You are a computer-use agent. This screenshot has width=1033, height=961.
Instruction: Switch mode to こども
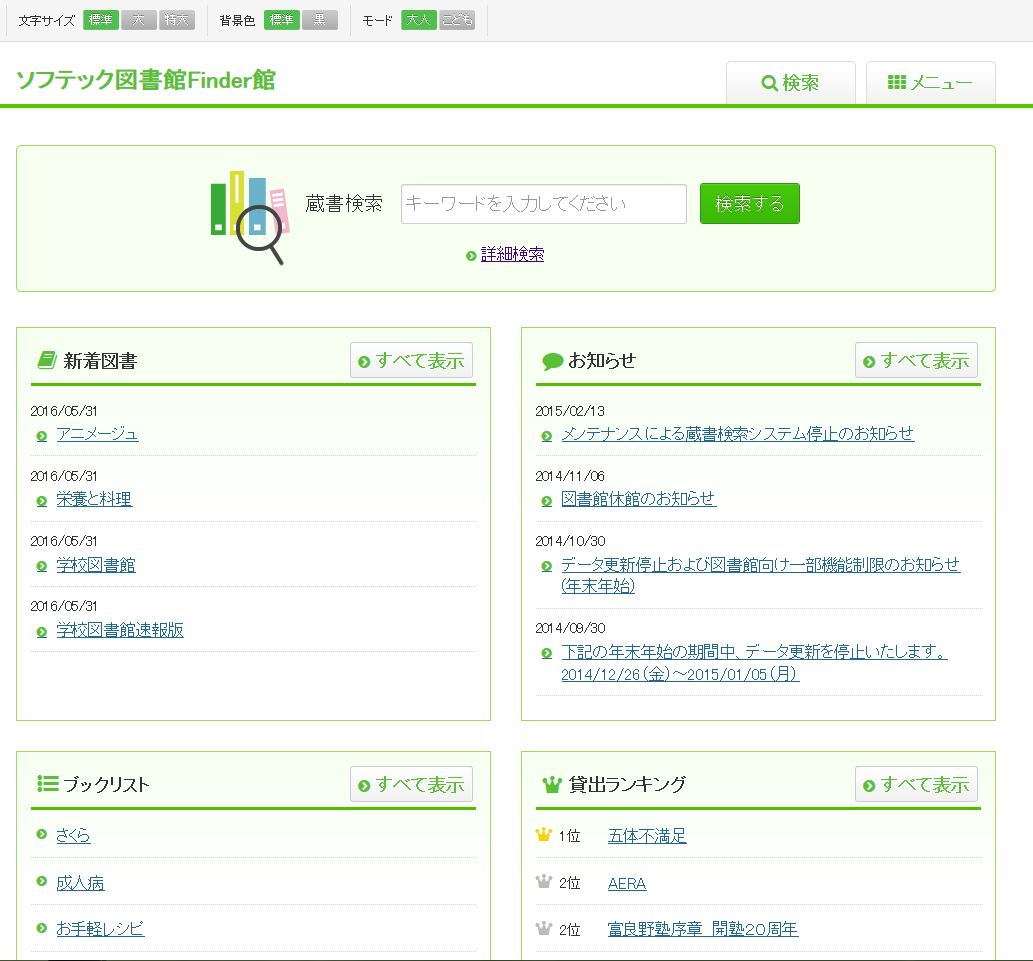pyautogui.click(x=457, y=20)
